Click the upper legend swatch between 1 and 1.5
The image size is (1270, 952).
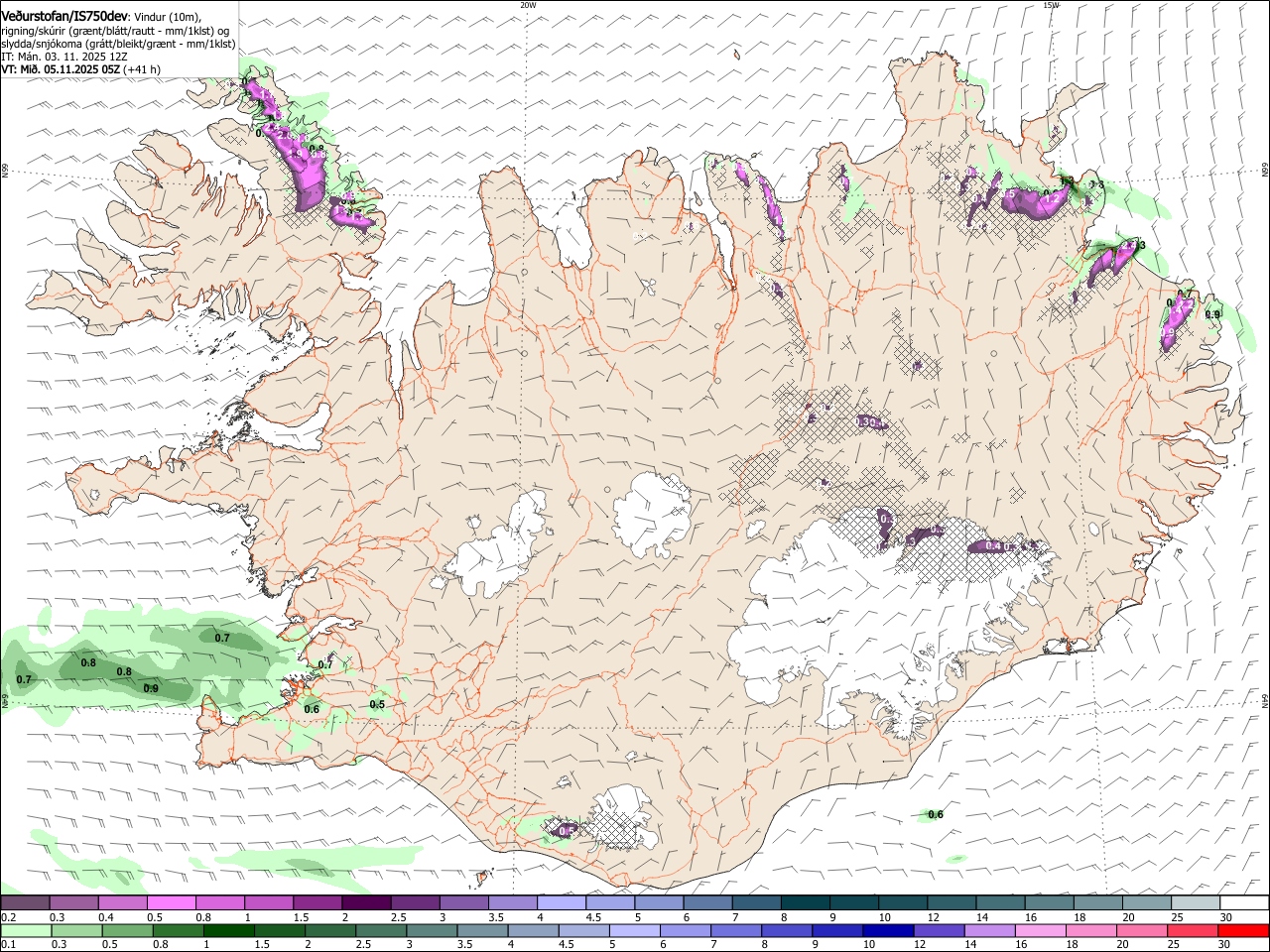pyautogui.click(x=268, y=902)
